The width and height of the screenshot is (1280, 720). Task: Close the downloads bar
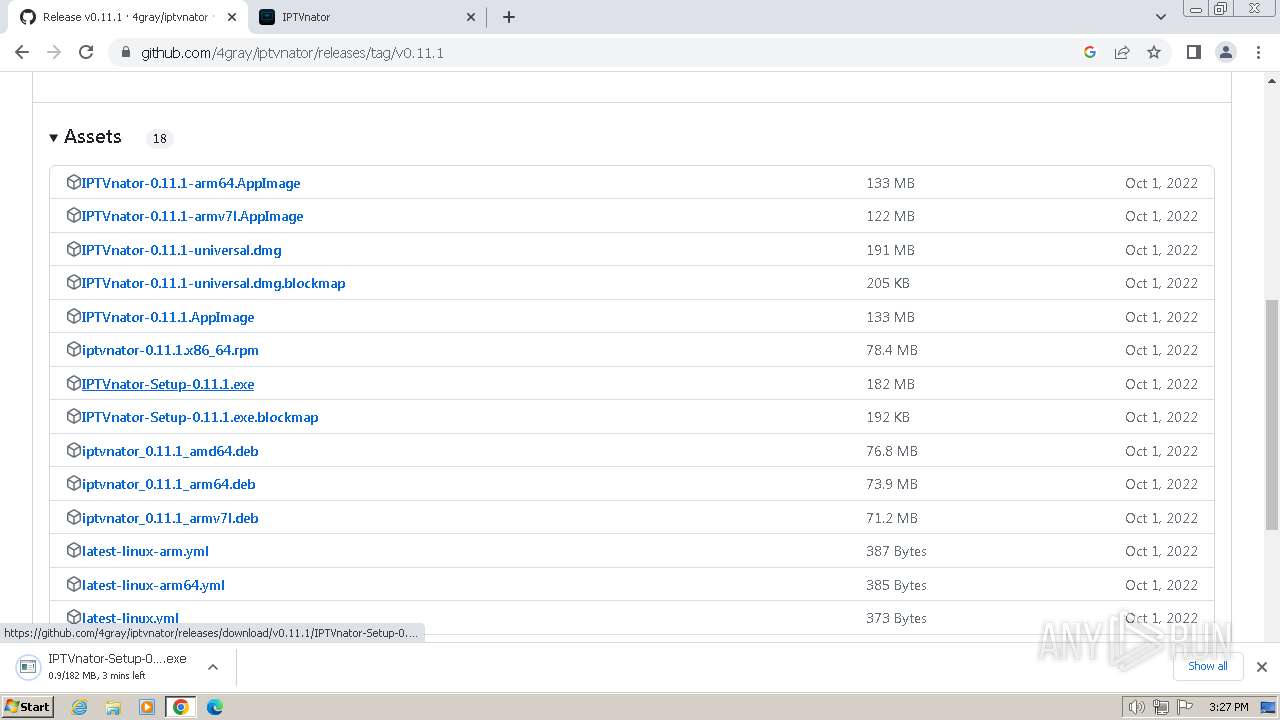(x=1261, y=667)
